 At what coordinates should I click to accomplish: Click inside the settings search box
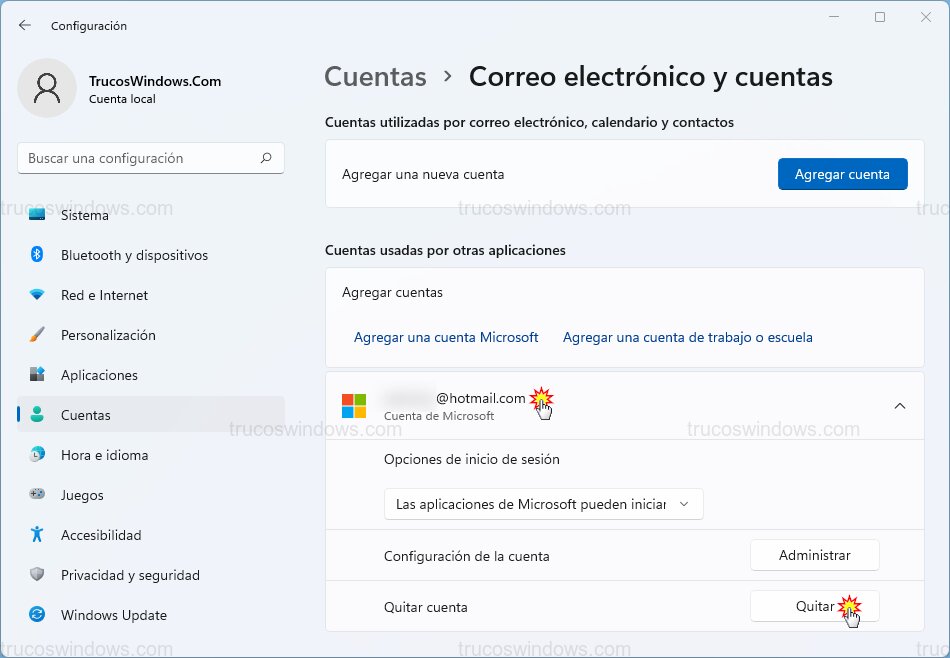click(x=150, y=158)
